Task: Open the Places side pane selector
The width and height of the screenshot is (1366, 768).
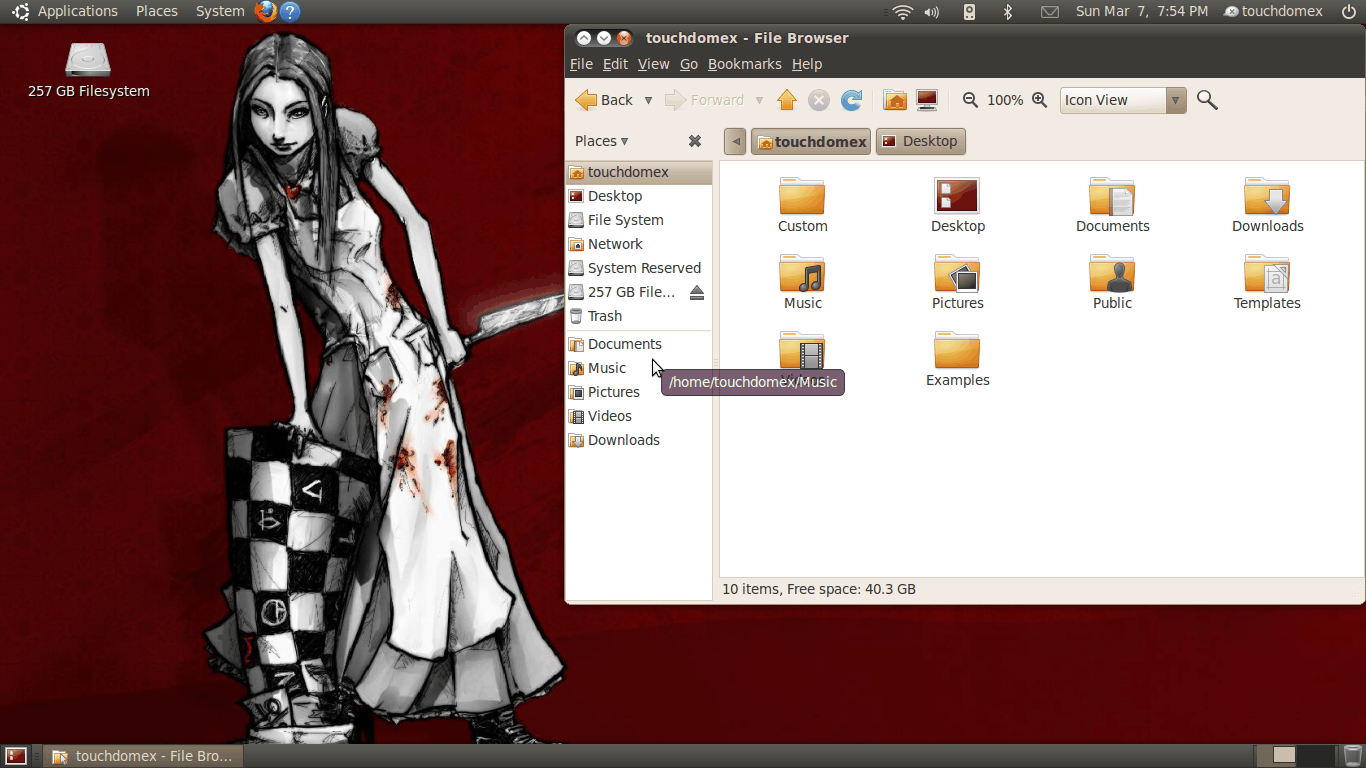Action: pyautogui.click(x=602, y=141)
